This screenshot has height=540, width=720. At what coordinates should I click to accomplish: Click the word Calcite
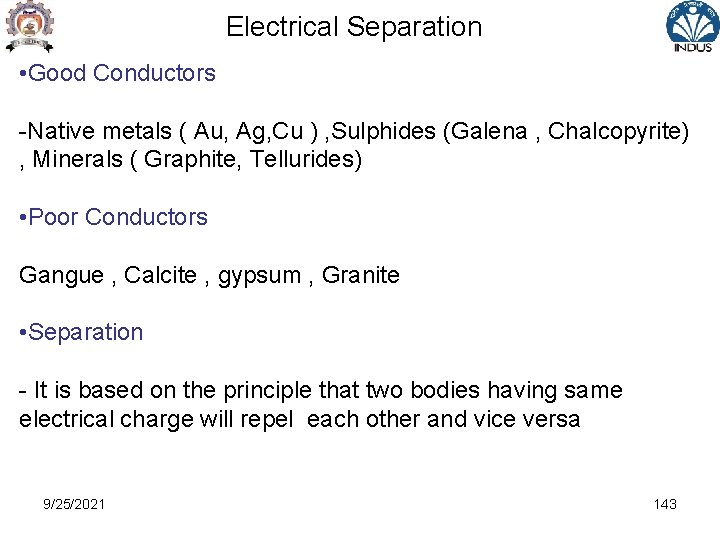point(160,275)
